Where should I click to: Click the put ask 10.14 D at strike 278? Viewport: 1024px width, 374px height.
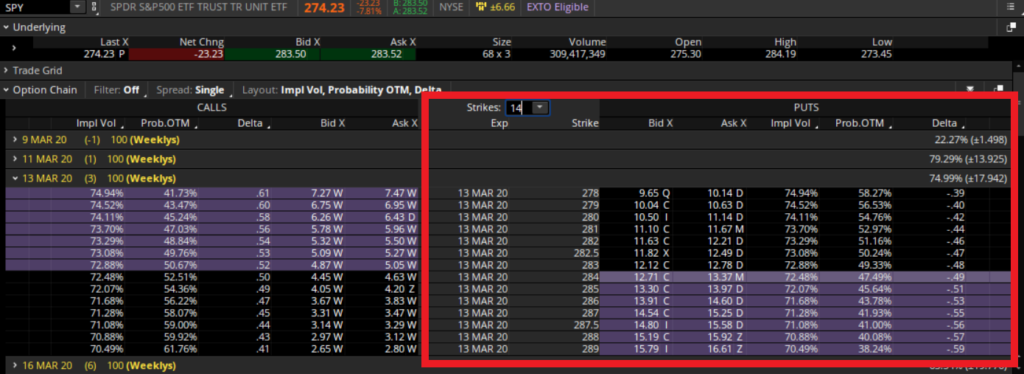[727, 193]
